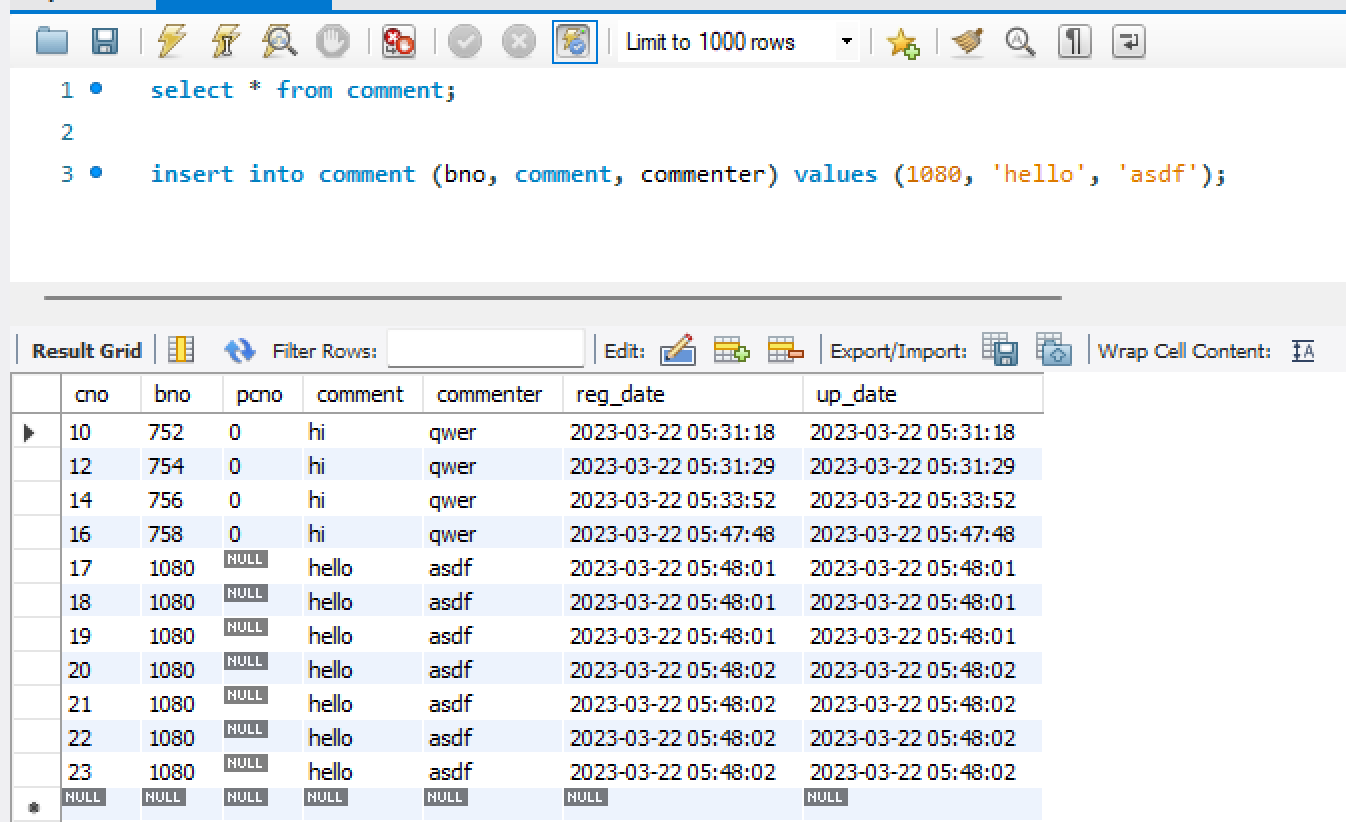Sort by the commenter column header
The image size is (1346, 822).
pyautogui.click(x=492, y=394)
